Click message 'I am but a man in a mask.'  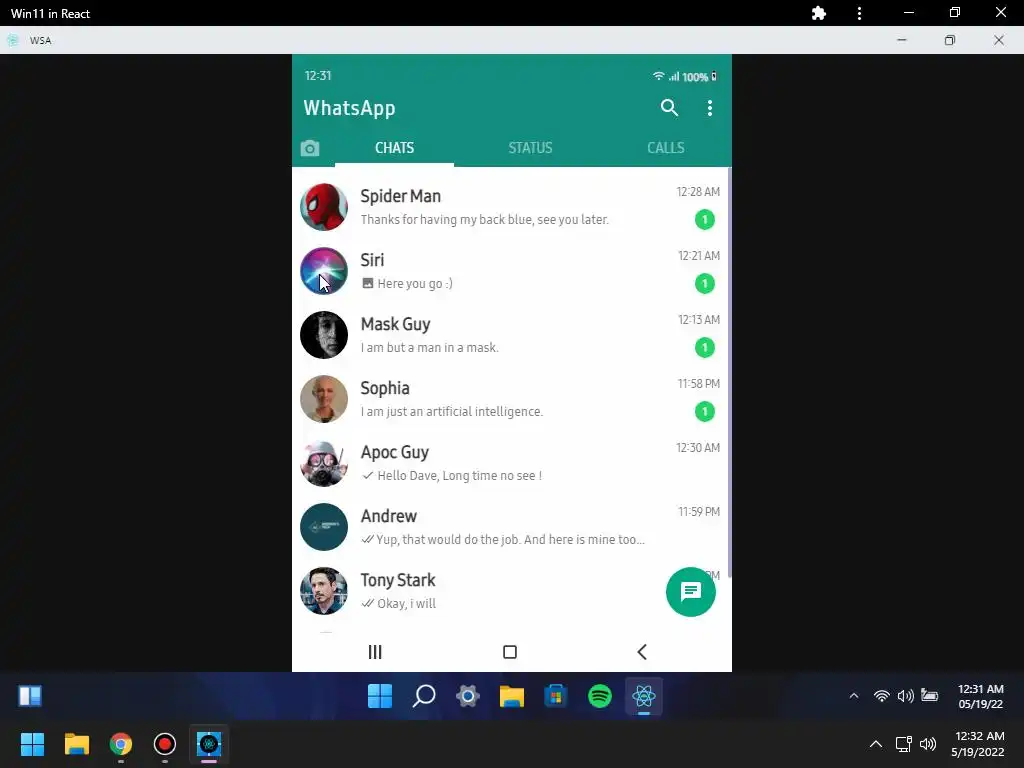point(429,347)
